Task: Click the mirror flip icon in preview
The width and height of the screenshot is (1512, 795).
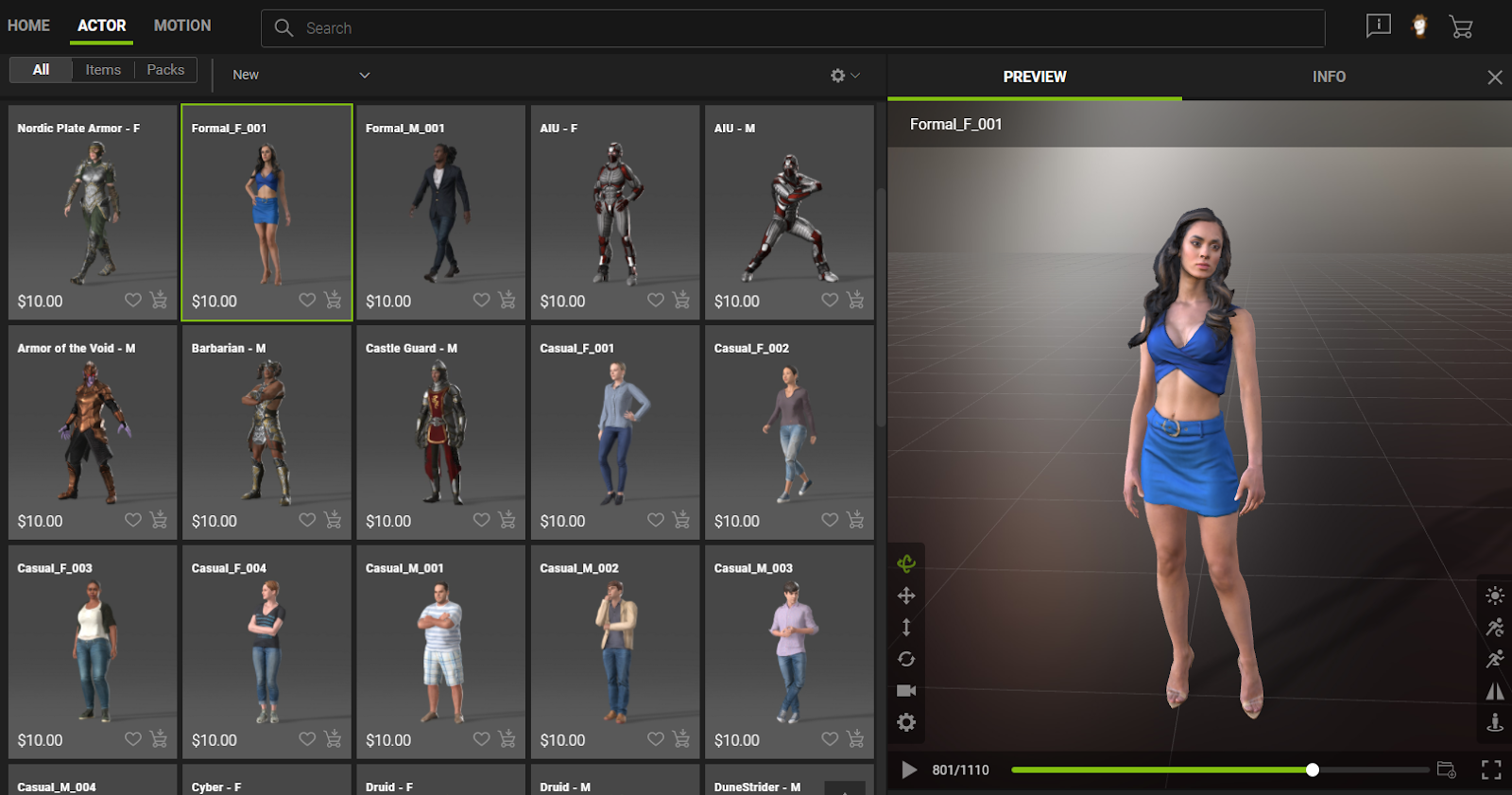Action: coord(1495,691)
